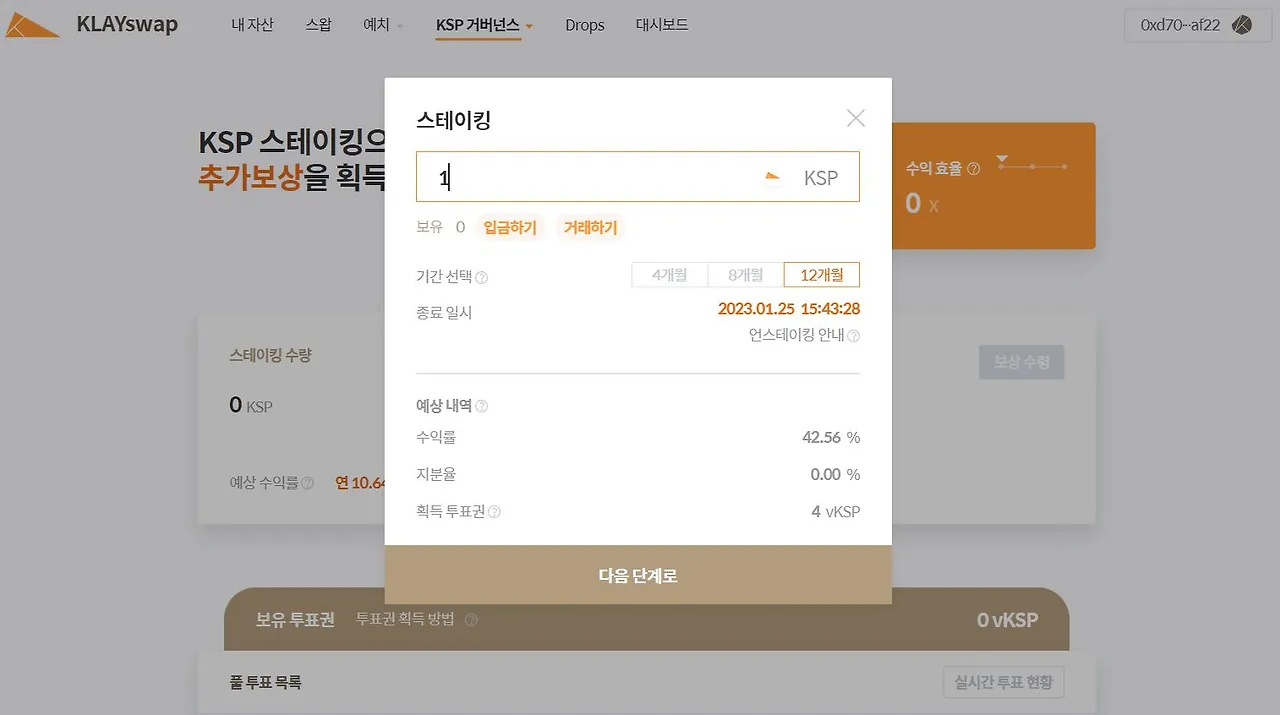Select the 8개월 staking period
This screenshot has width=1280, height=715.
tap(744, 274)
